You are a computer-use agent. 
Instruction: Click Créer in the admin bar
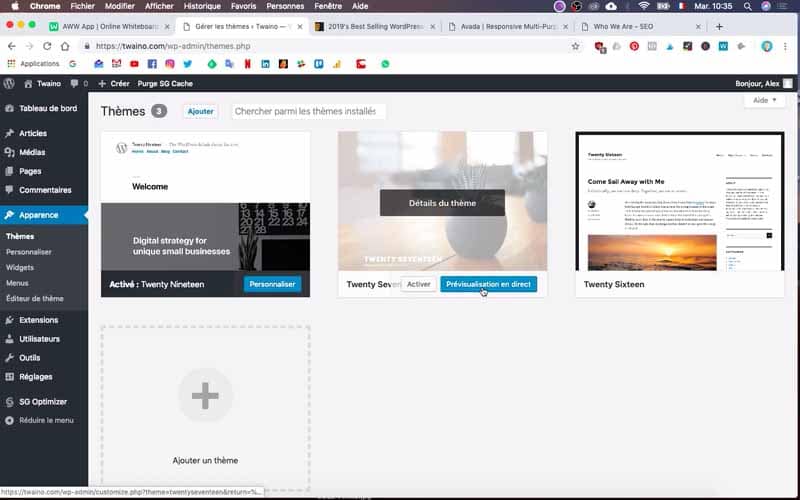click(114, 83)
